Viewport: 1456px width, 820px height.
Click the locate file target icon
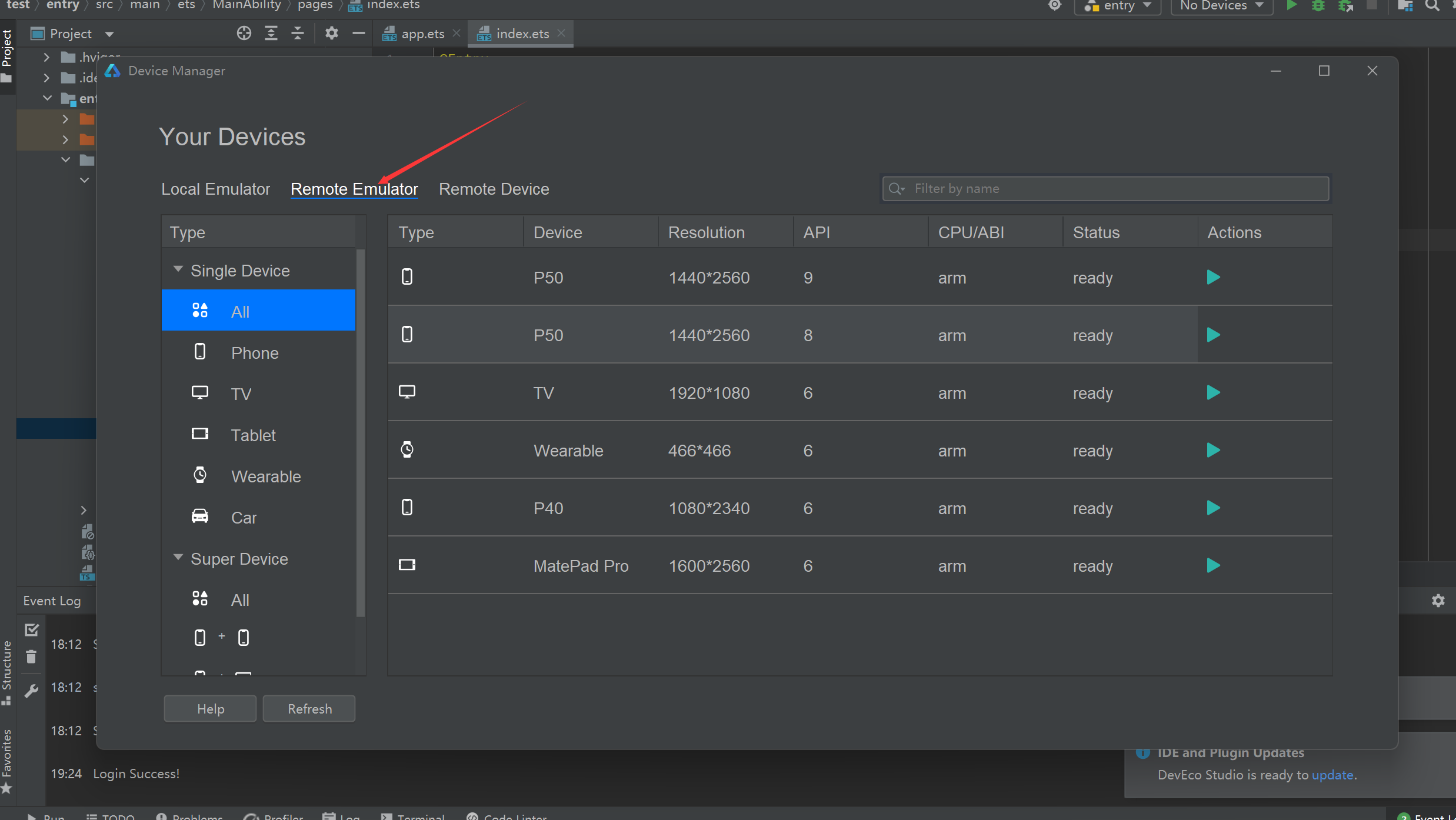244,34
